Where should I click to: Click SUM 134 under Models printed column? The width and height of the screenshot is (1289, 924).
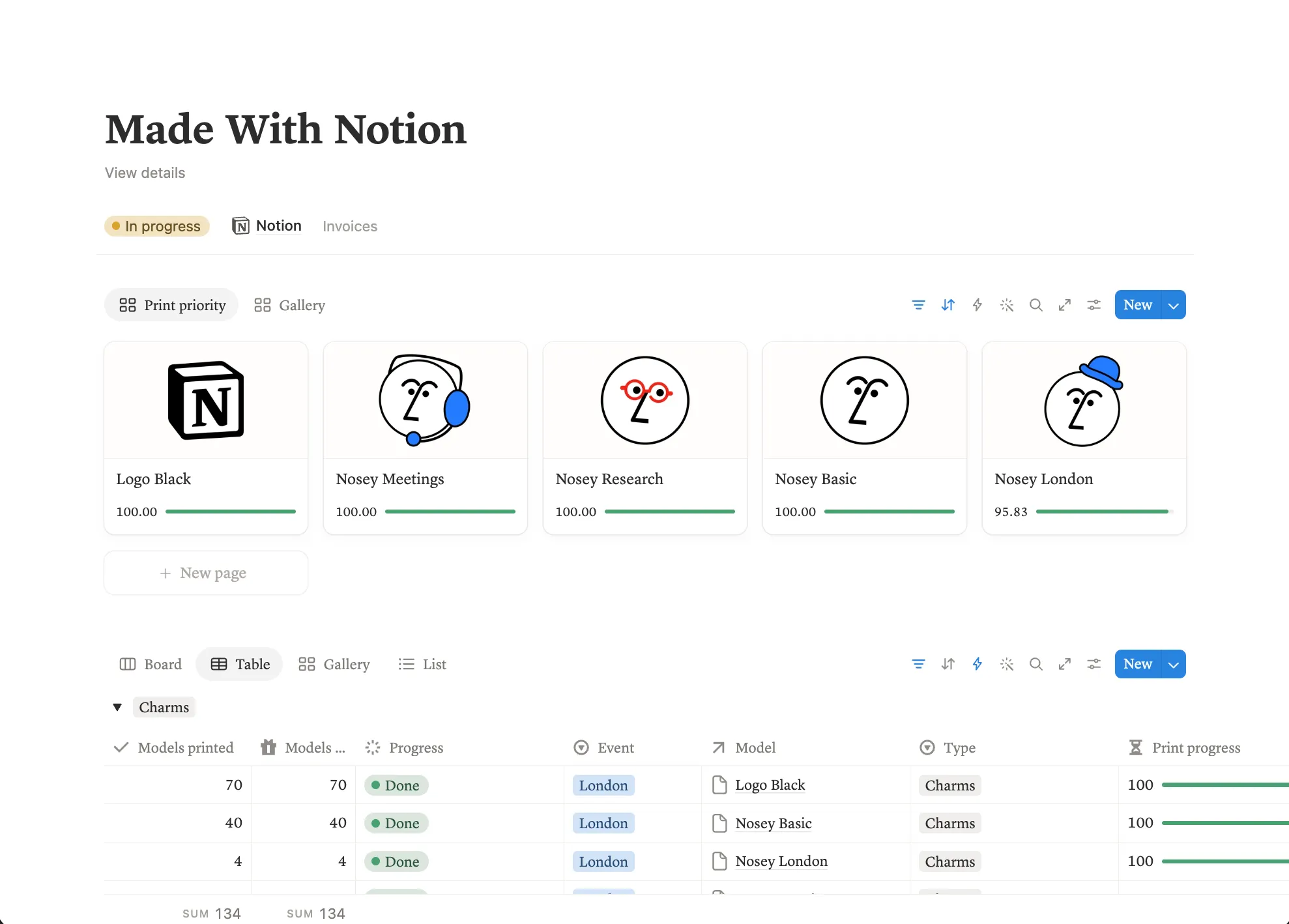pyautogui.click(x=212, y=914)
